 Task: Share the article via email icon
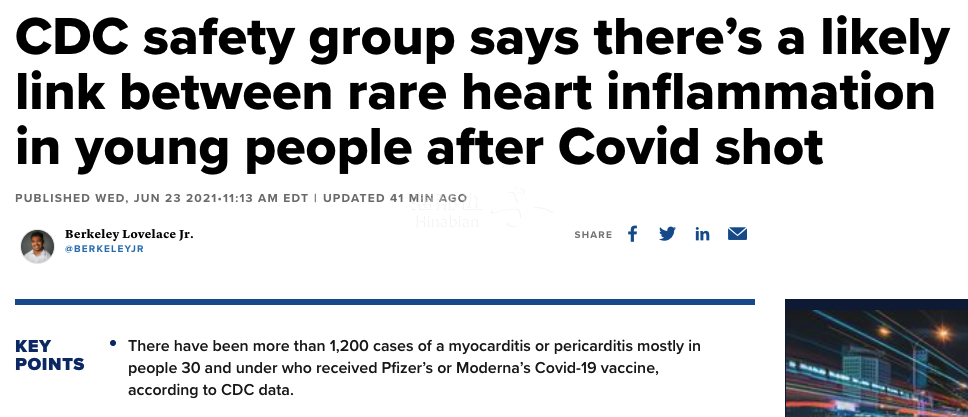coord(738,234)
